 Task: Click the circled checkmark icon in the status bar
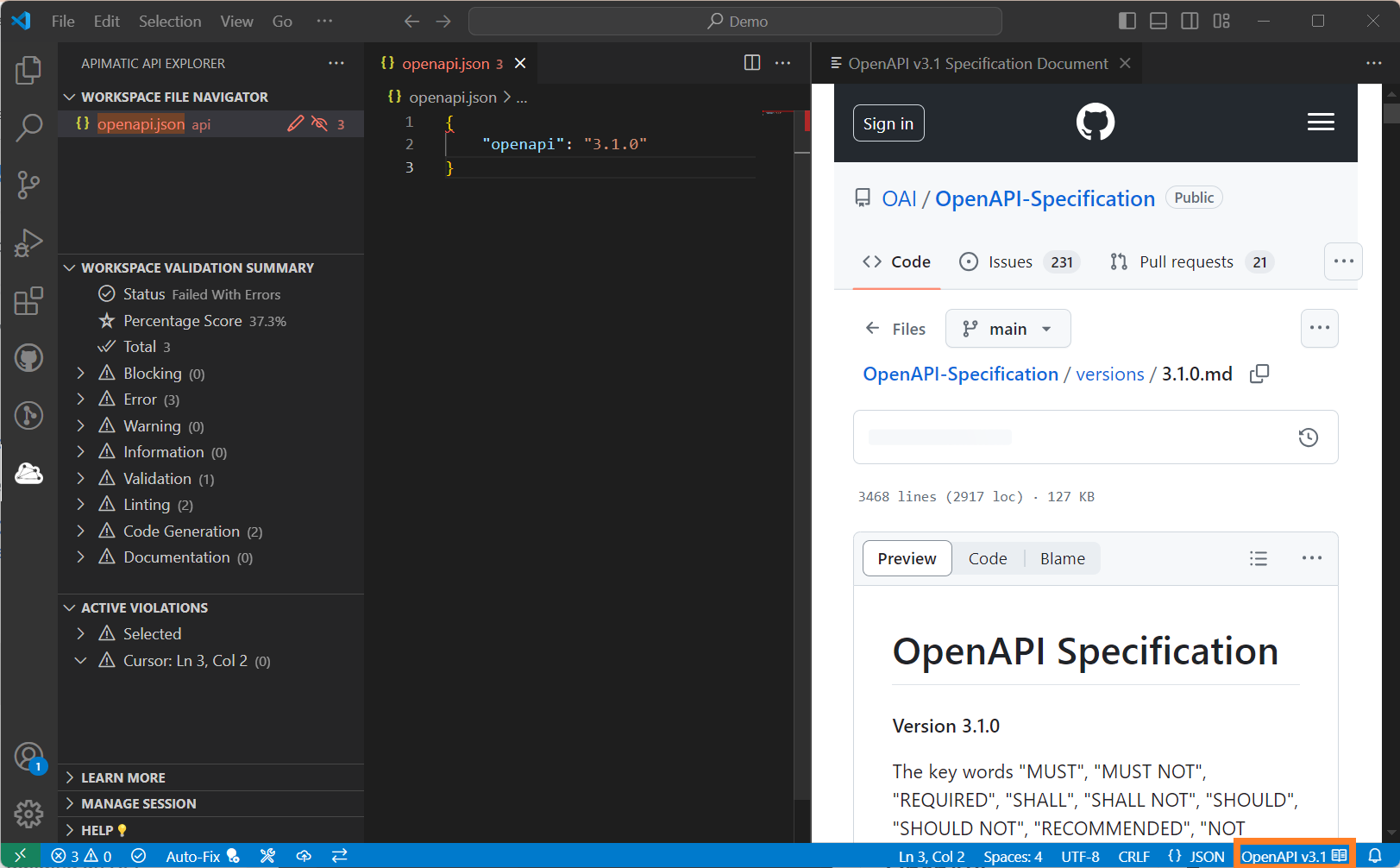coord(138,856)
